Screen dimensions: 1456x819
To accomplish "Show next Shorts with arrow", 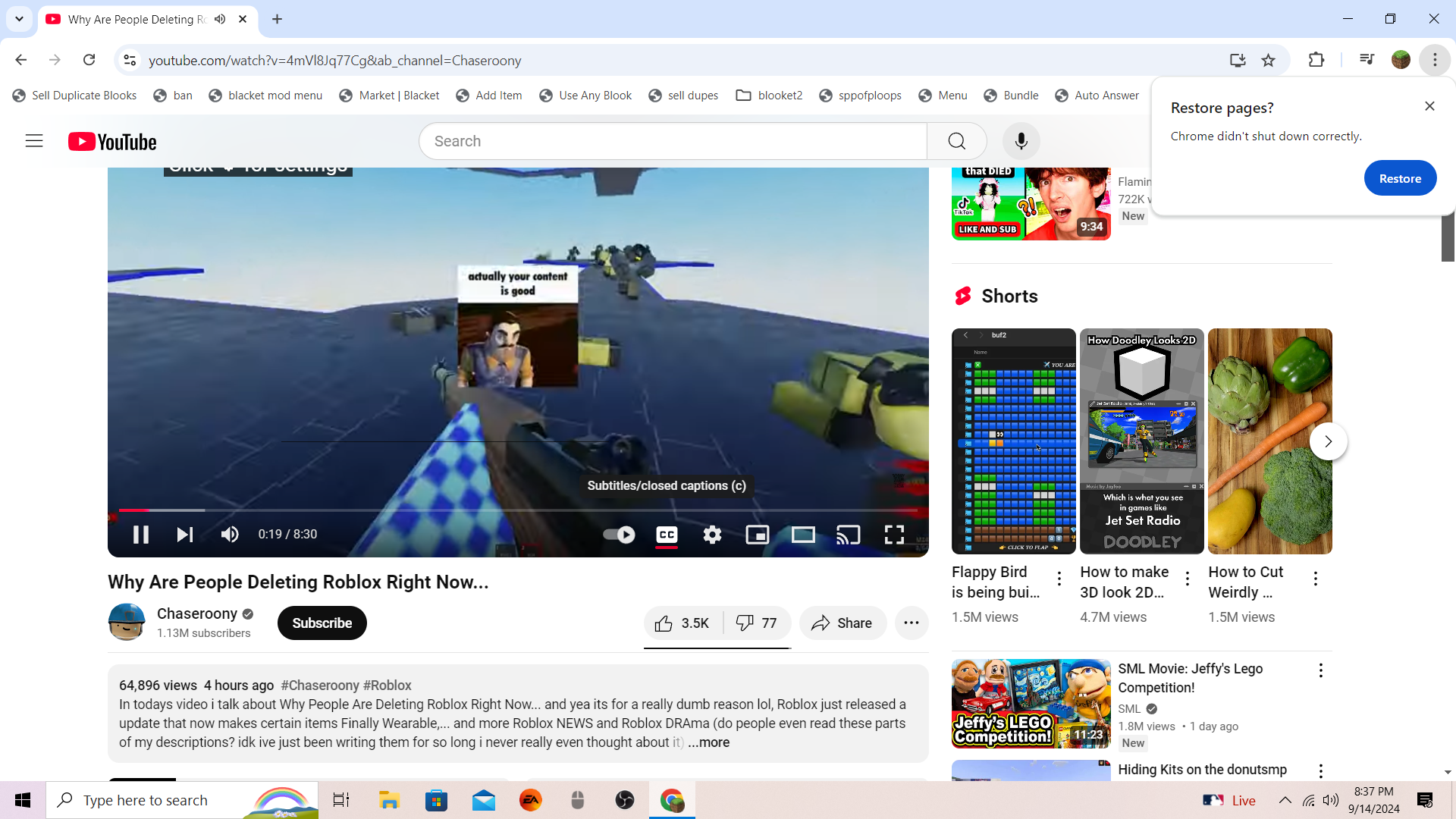I will tap(1328, 441).
